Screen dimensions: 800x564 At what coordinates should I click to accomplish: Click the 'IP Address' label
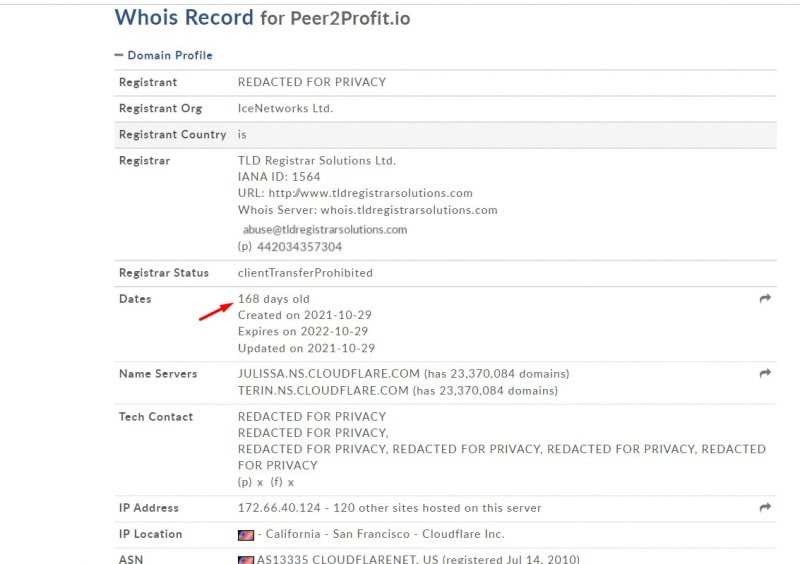click(149, 508)
